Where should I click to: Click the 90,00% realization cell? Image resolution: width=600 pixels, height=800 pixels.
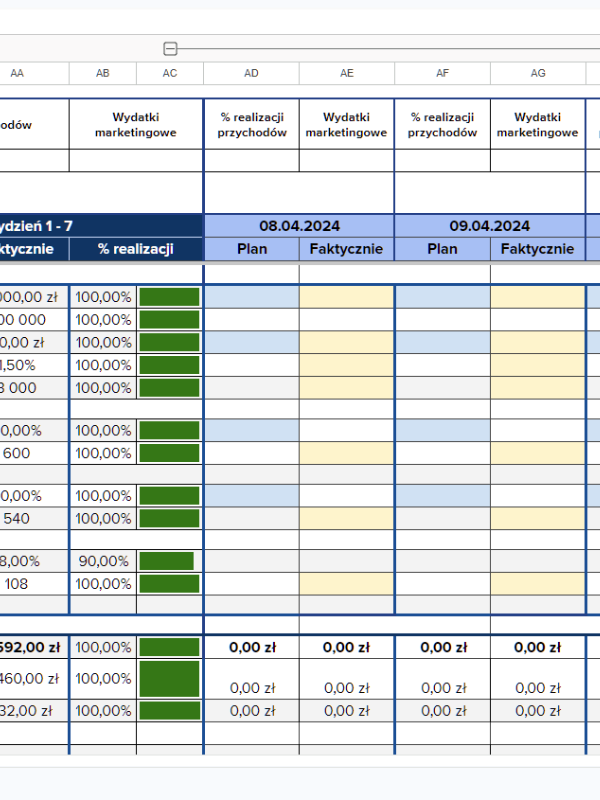(103, 561)
